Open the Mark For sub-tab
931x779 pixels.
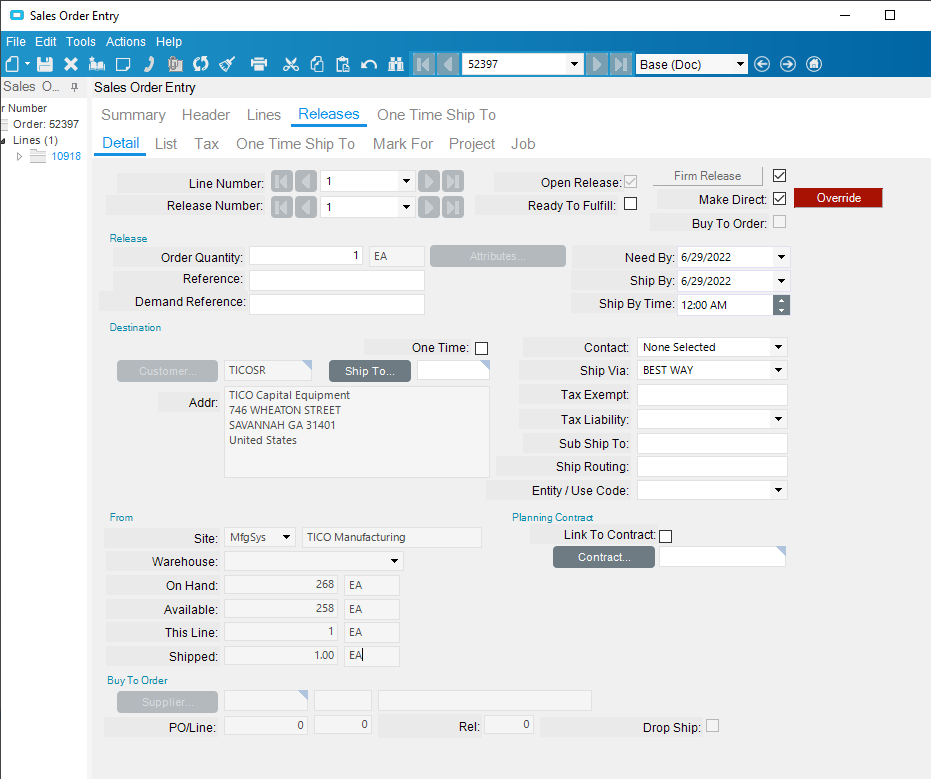pyautogui.click(x=403, y=144)
